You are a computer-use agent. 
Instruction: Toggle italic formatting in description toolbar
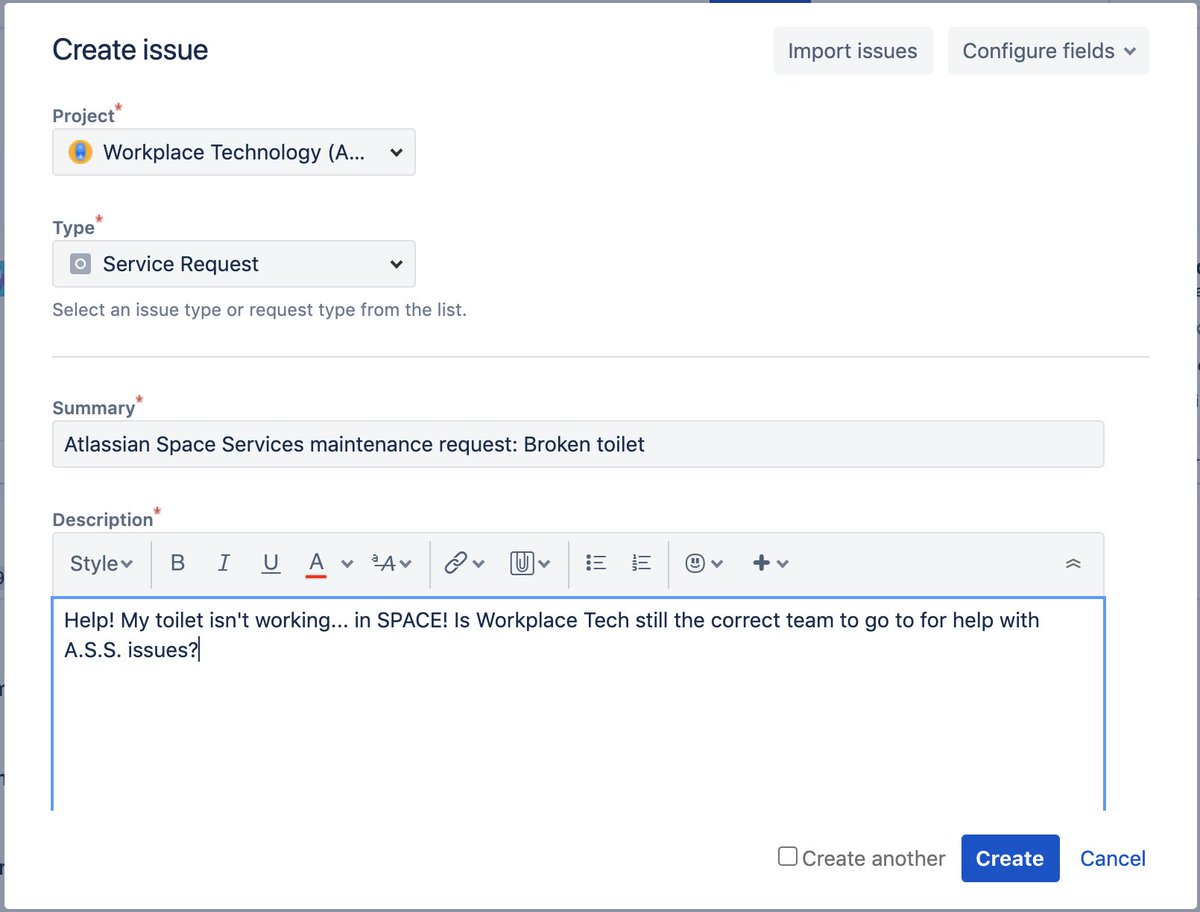point(224,563)
